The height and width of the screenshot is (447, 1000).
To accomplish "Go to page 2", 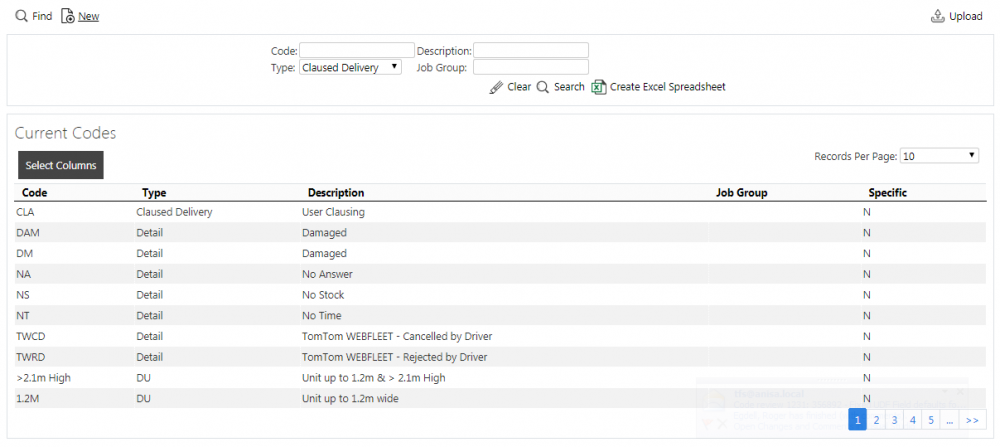I will point(876,420).
